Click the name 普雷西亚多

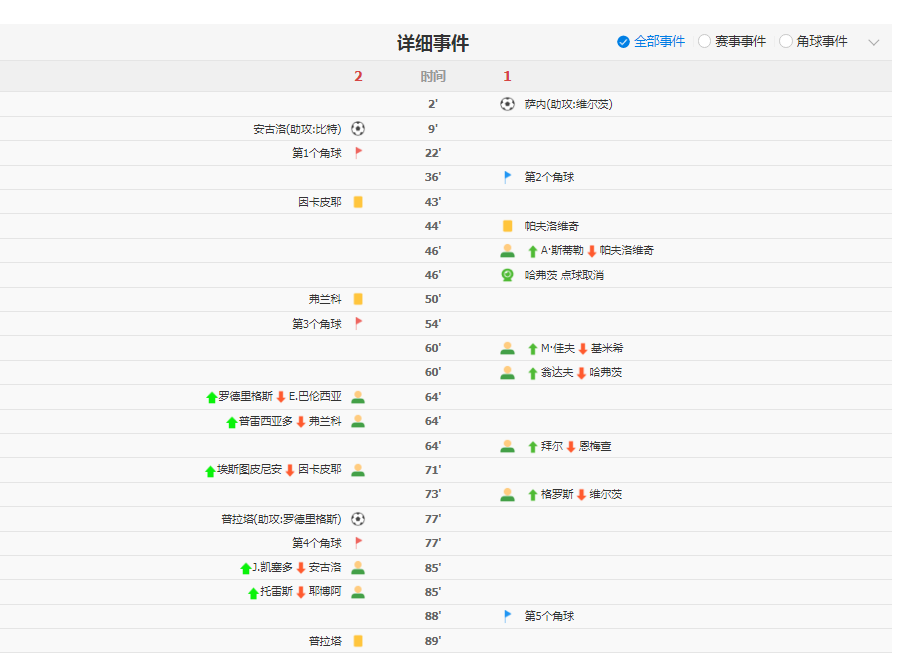click(265, 421)
